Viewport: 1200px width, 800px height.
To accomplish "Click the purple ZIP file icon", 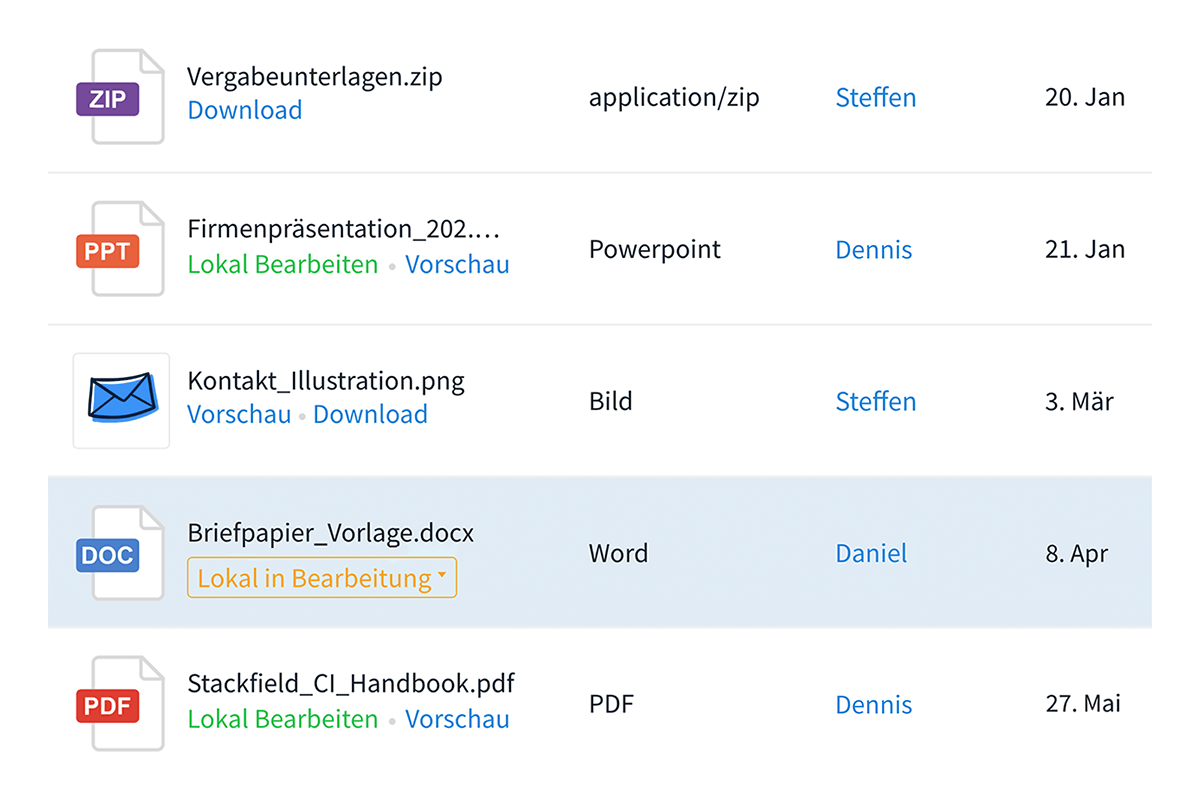I will tap(120, 97).
